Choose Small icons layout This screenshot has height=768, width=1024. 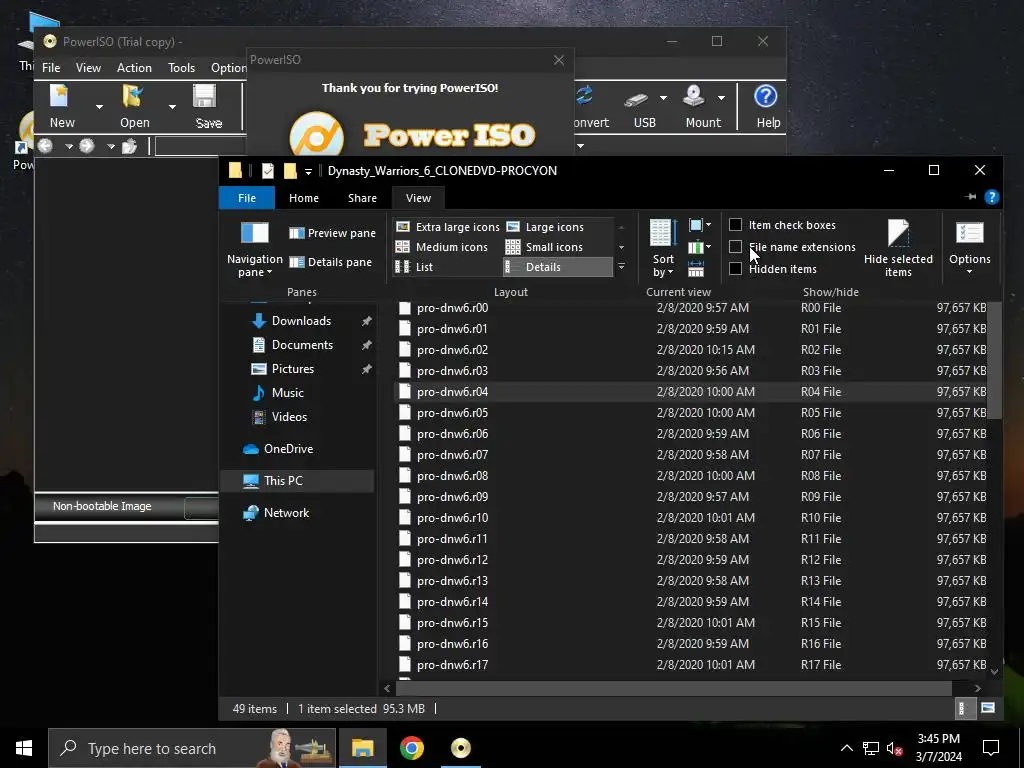(x=545, y=247)
